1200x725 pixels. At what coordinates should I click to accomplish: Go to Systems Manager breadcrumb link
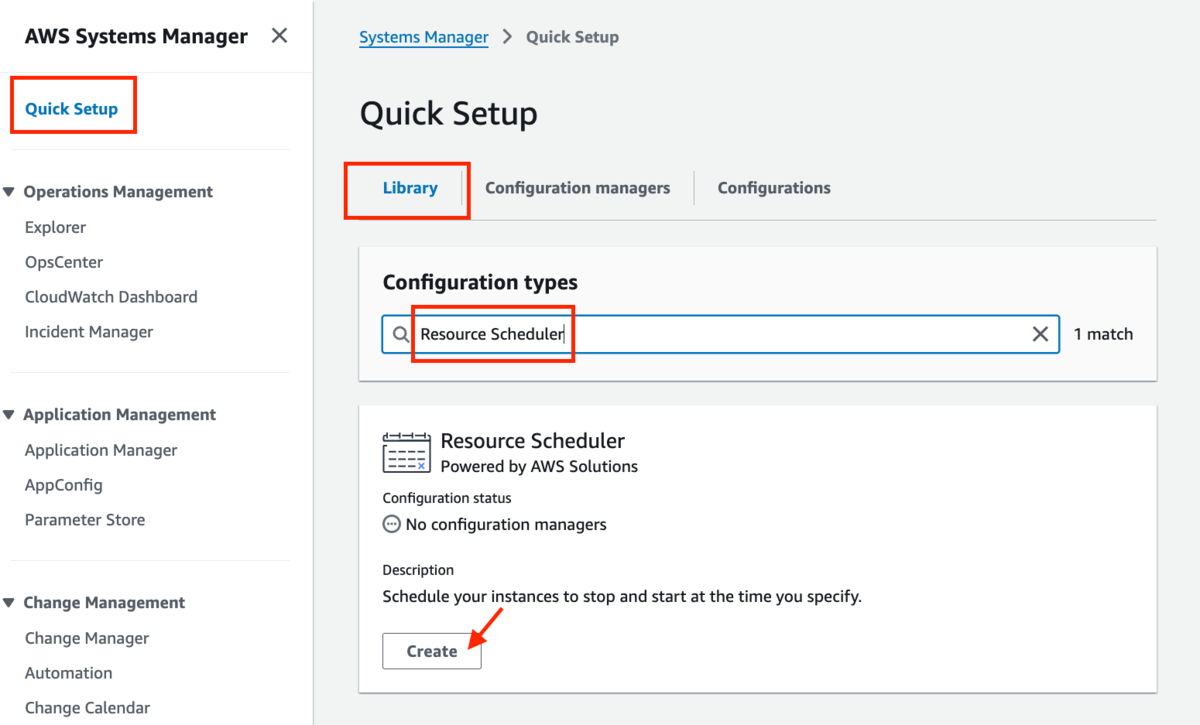[424, 37]
